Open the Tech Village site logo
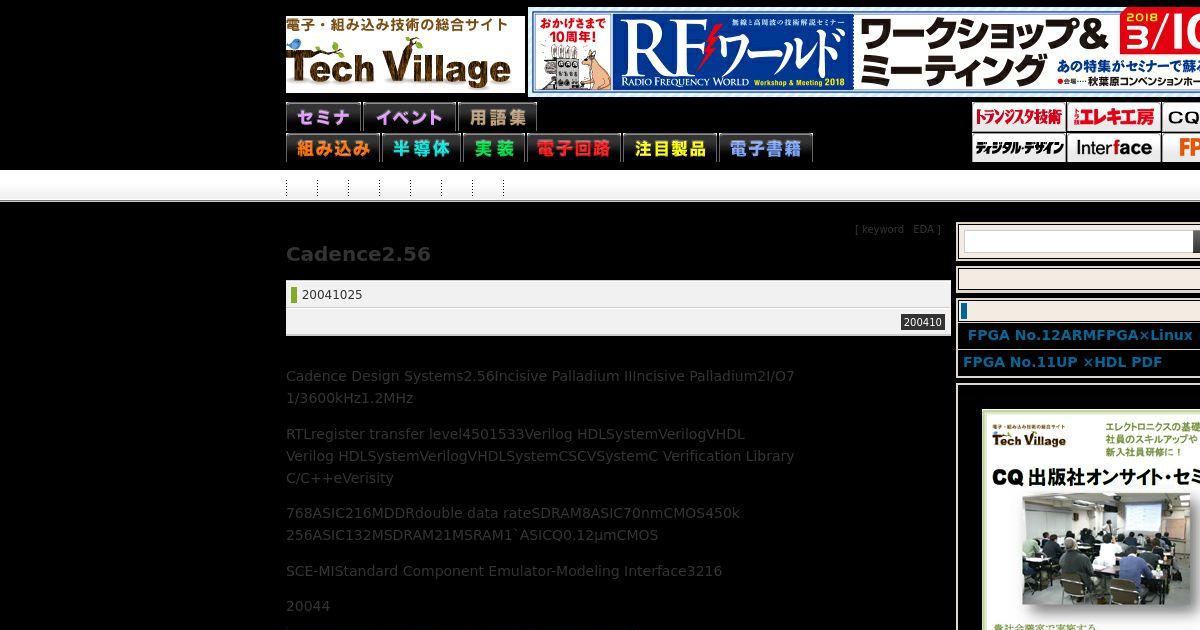Screen dimensions: 1200x630 coord(405,54)
